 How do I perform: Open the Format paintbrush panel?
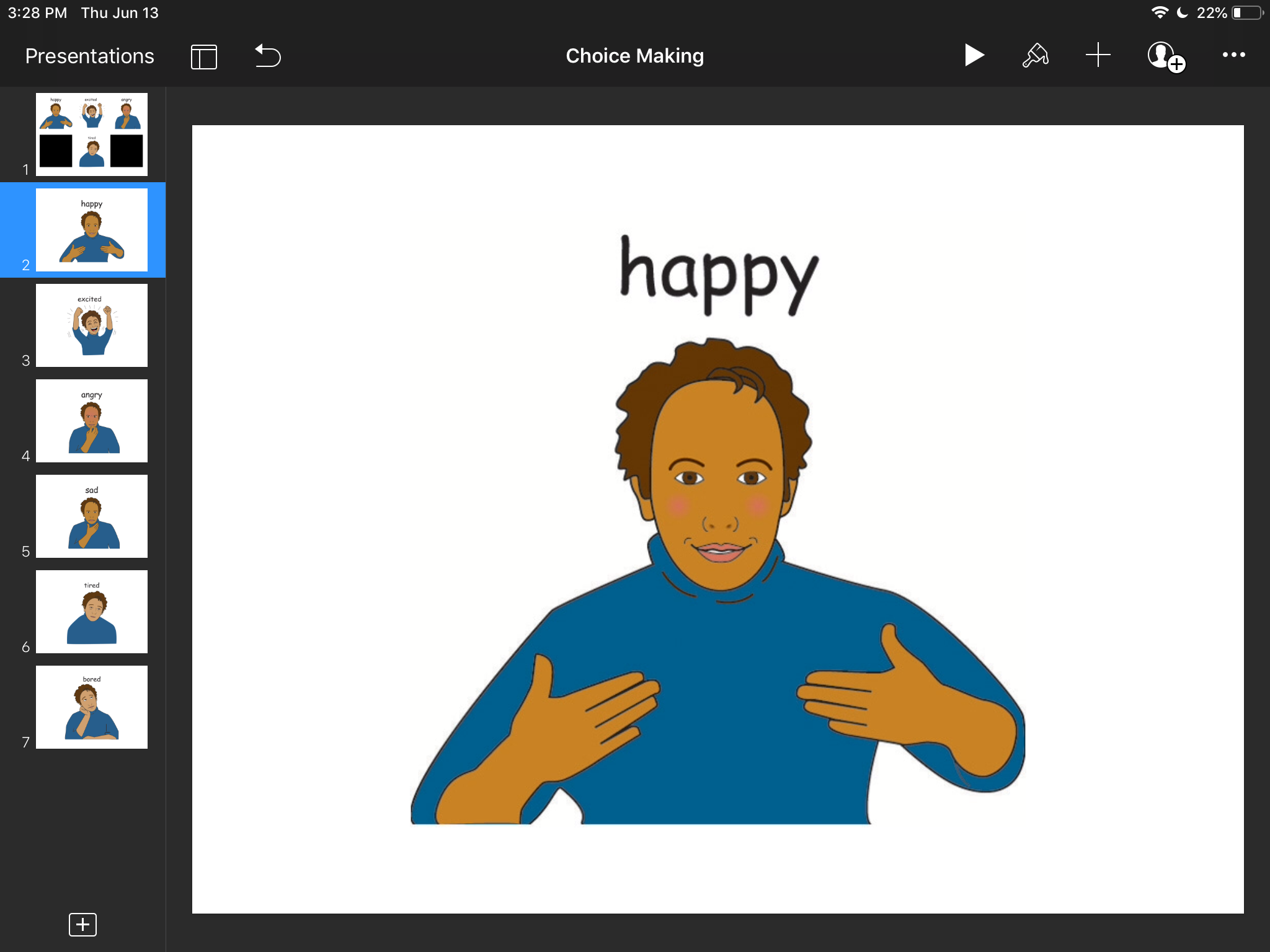[1035, 55]
